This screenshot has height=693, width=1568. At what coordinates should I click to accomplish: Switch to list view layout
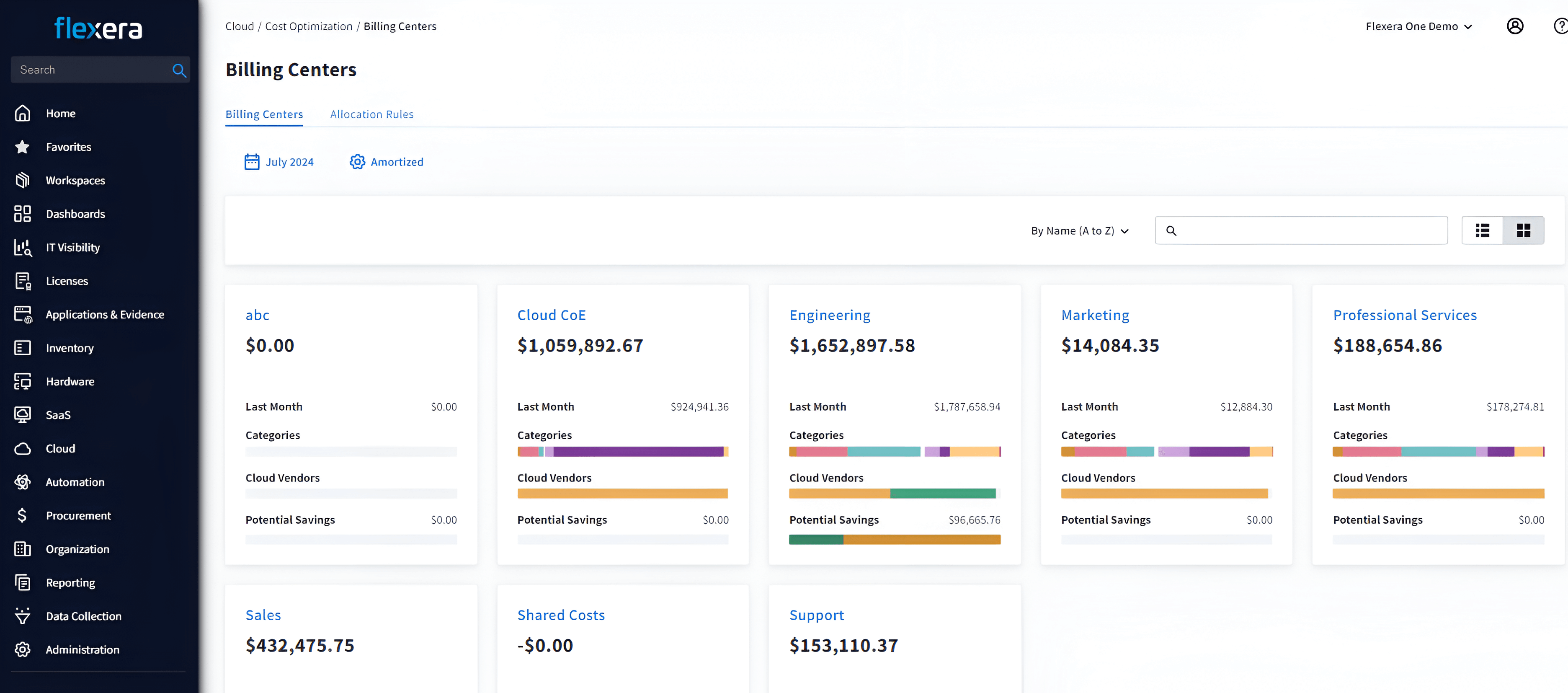pos(1482,230)
